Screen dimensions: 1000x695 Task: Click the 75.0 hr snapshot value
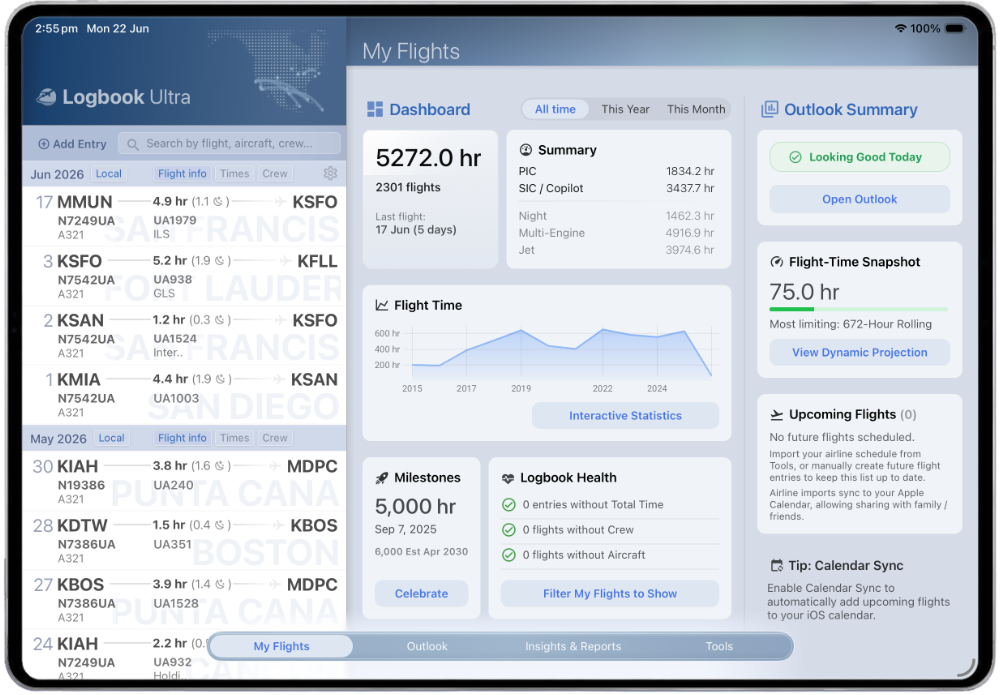pyautogui.click(x=804, y=293)
